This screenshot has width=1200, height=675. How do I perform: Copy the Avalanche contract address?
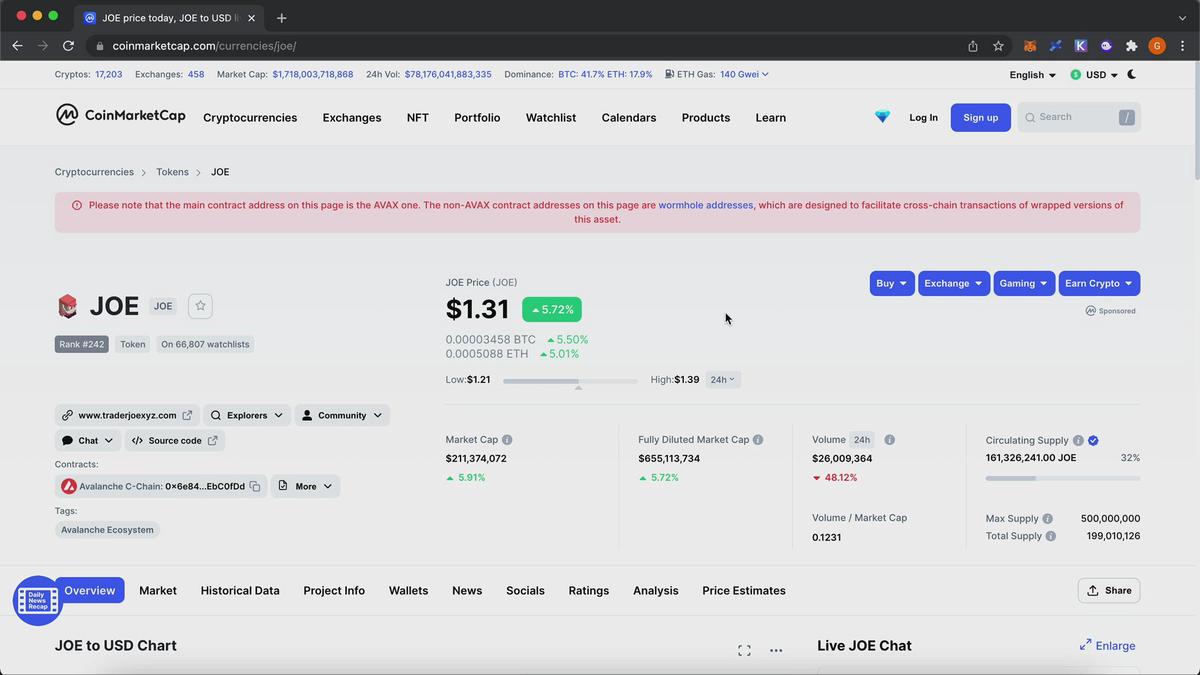tap(255, 487)
